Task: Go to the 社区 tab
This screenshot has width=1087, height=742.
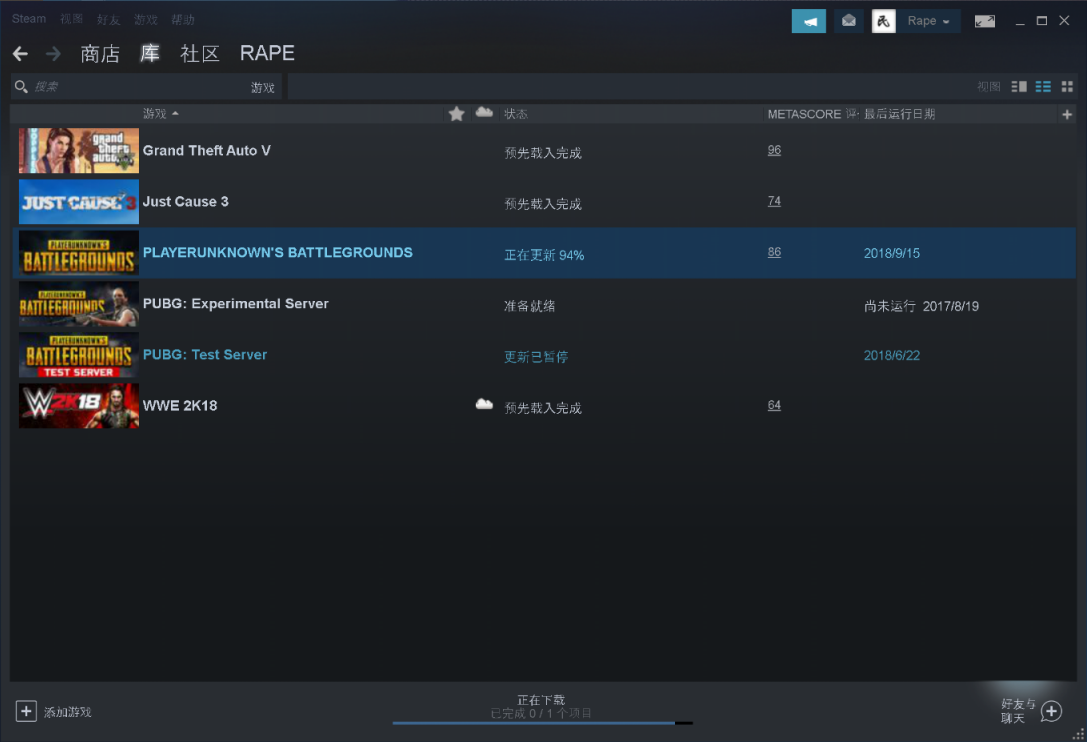Action: click(200, 53)
